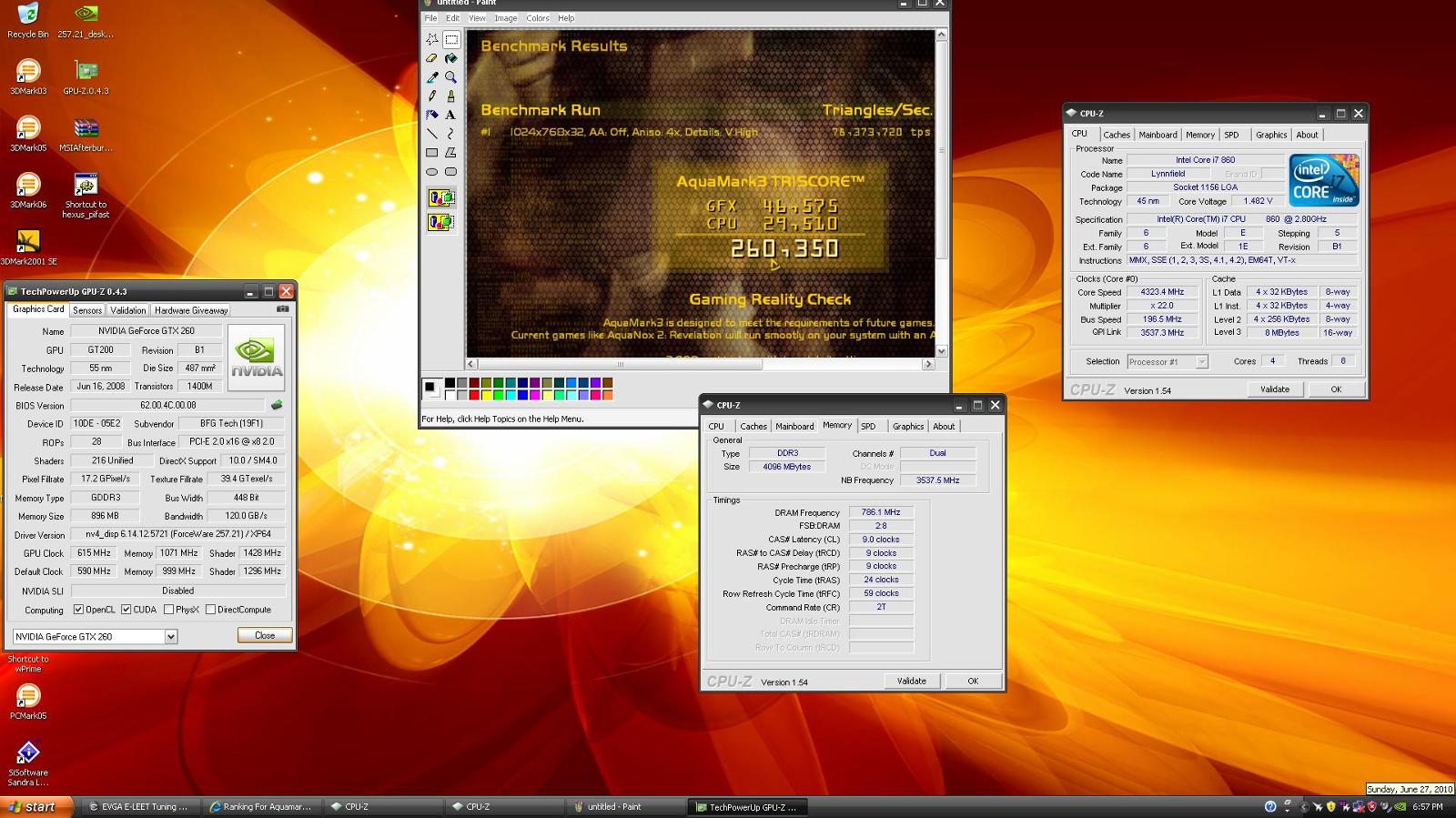Click Close button in GPU-Z window
Image resolution: width=1456 pixels, height=818 pixels.
click(x=265, y=635)
